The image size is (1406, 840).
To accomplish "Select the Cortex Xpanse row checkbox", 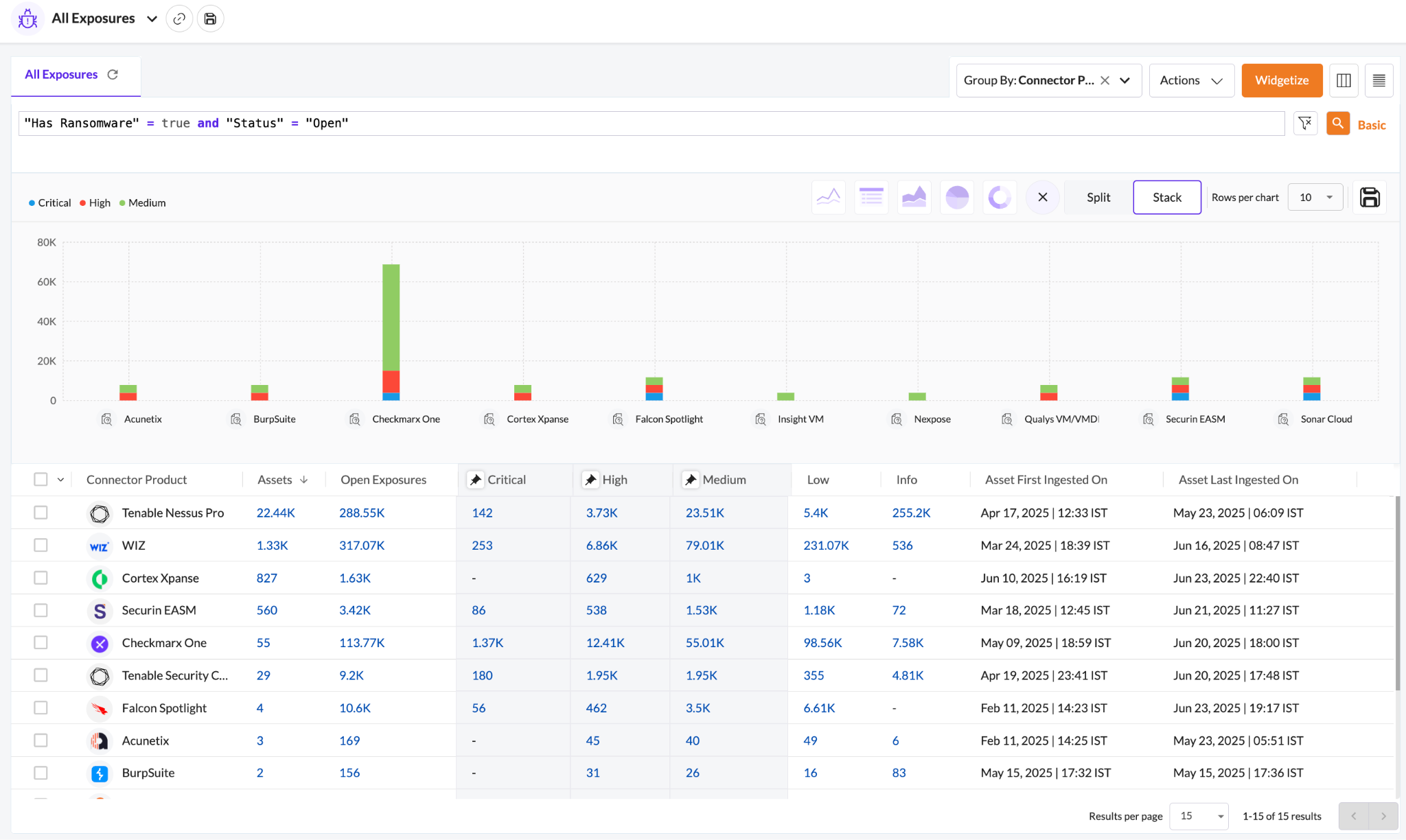I will (x=41, y=578).
